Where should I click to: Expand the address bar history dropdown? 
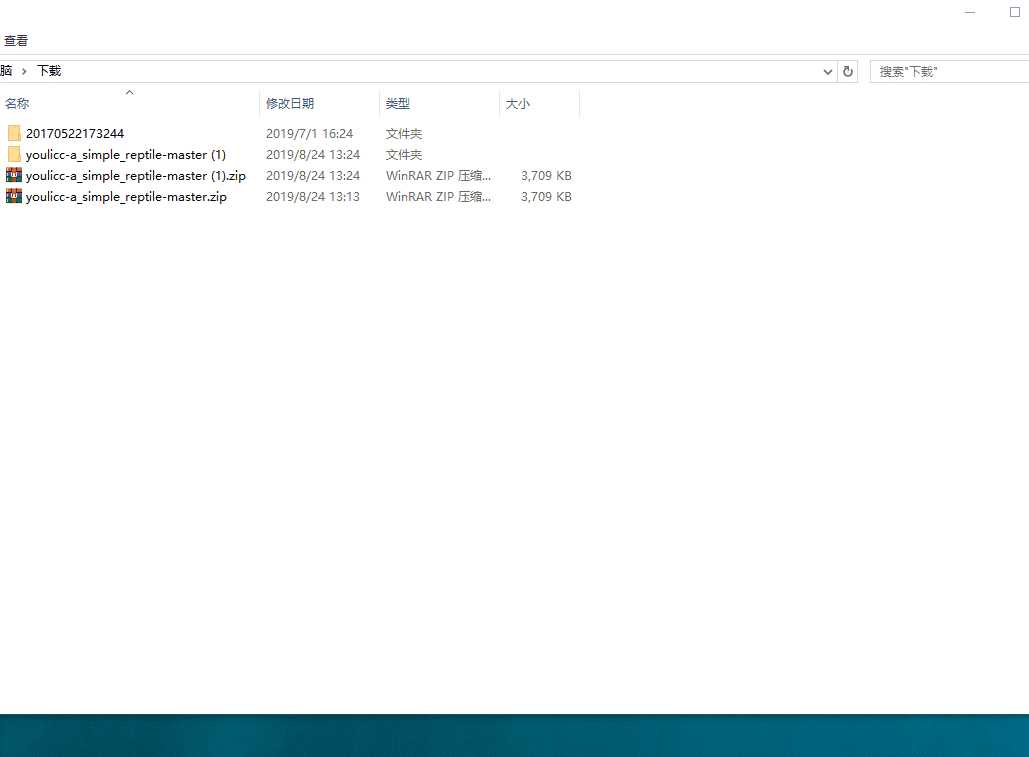828,72
